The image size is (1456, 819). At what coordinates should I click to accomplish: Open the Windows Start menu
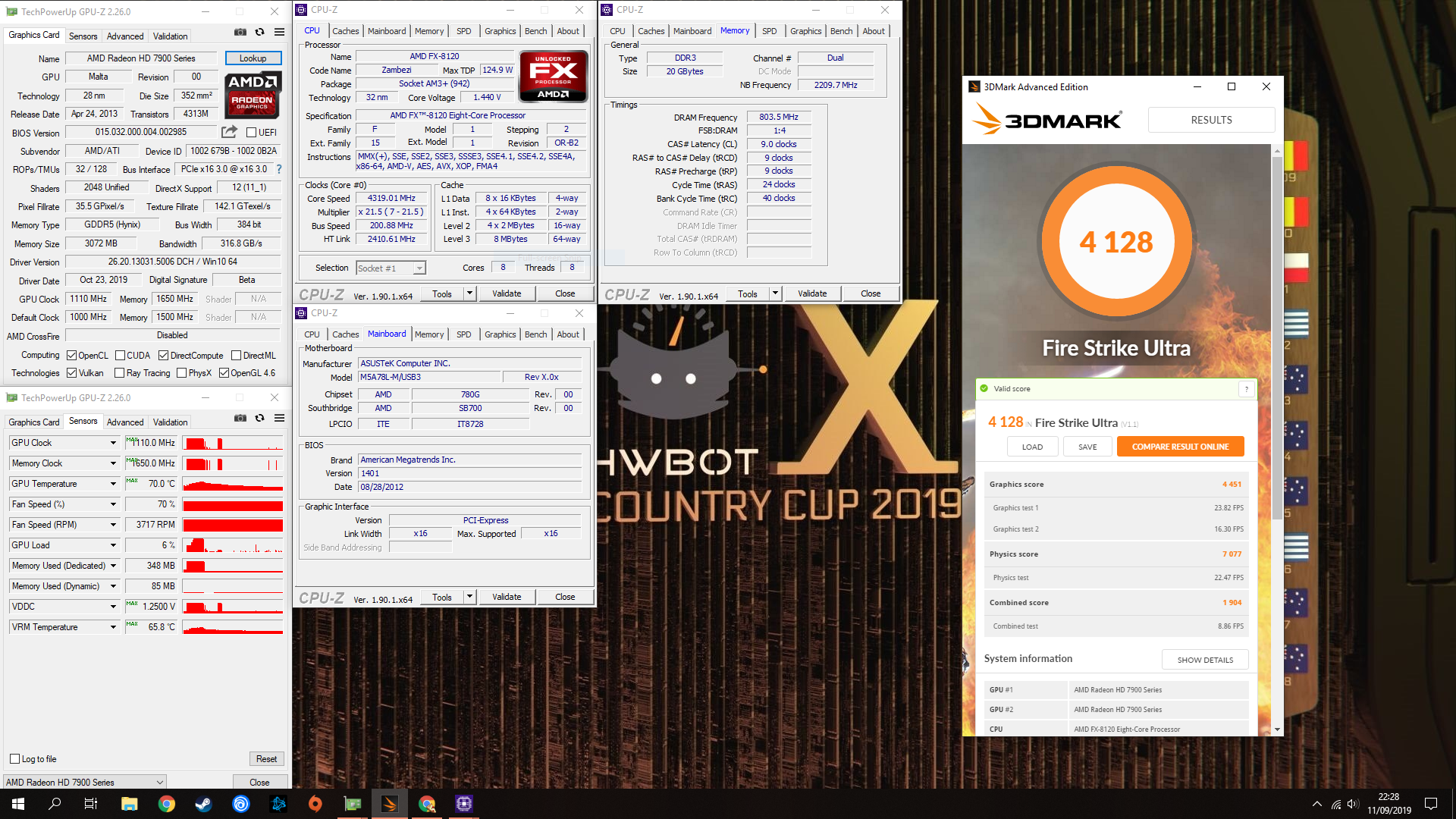click(18, 804)
